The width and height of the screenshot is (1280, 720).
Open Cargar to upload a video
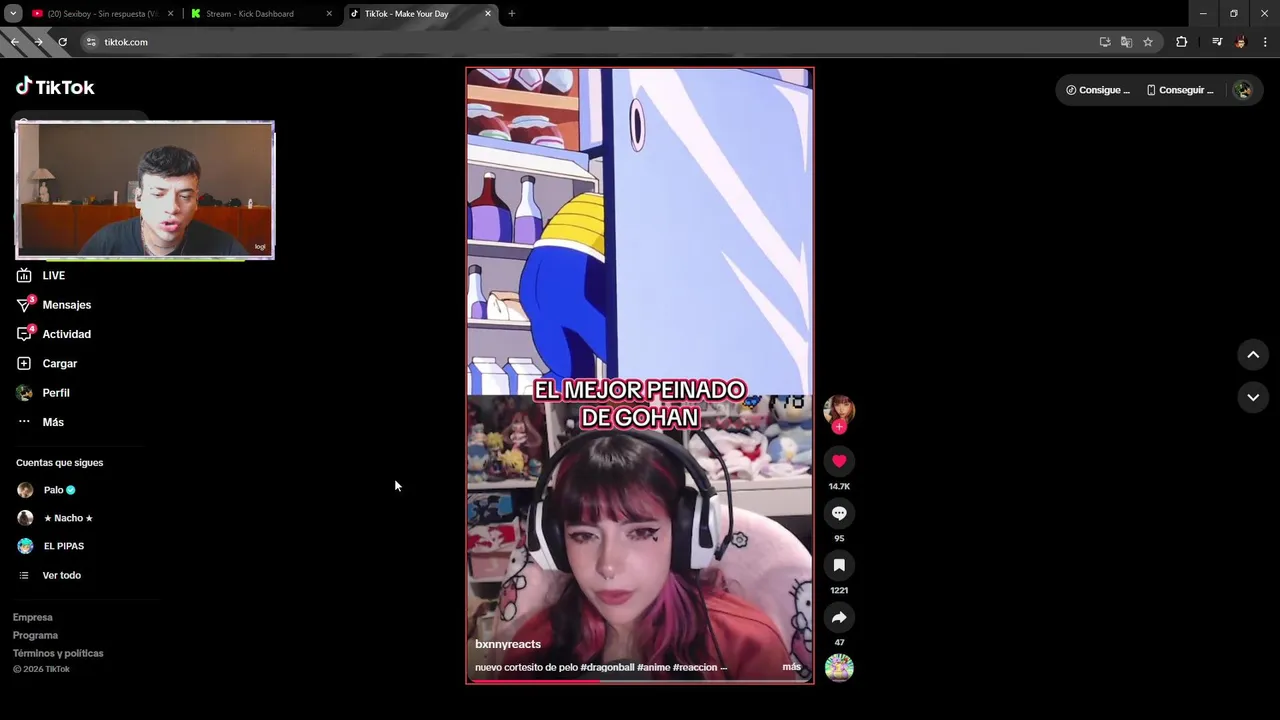pyautogui.click(x=47, y=363)
